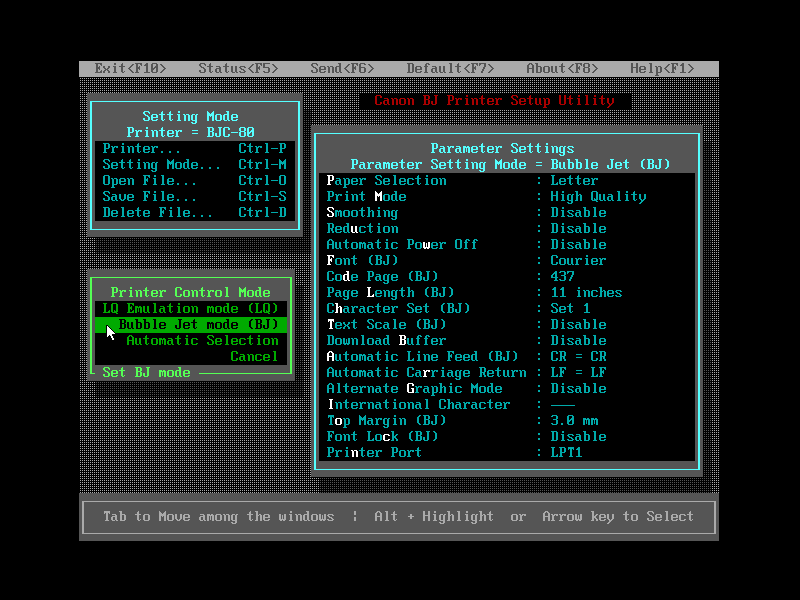
Task: Click the value Letter
Action: [574, 181]
